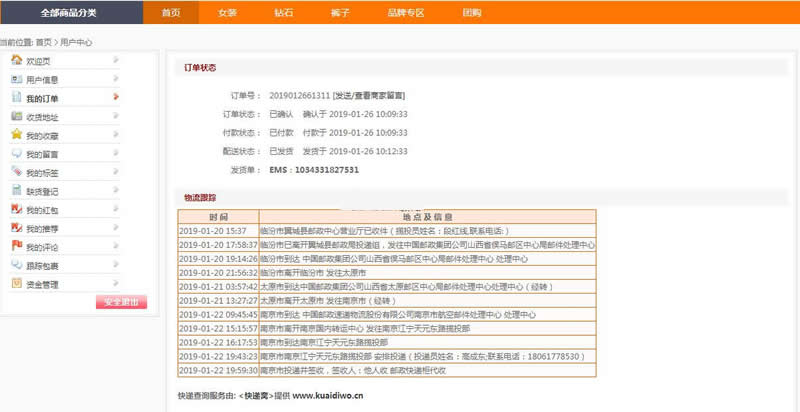Click 首页 in the breadcrumb path

click(43, 42)
